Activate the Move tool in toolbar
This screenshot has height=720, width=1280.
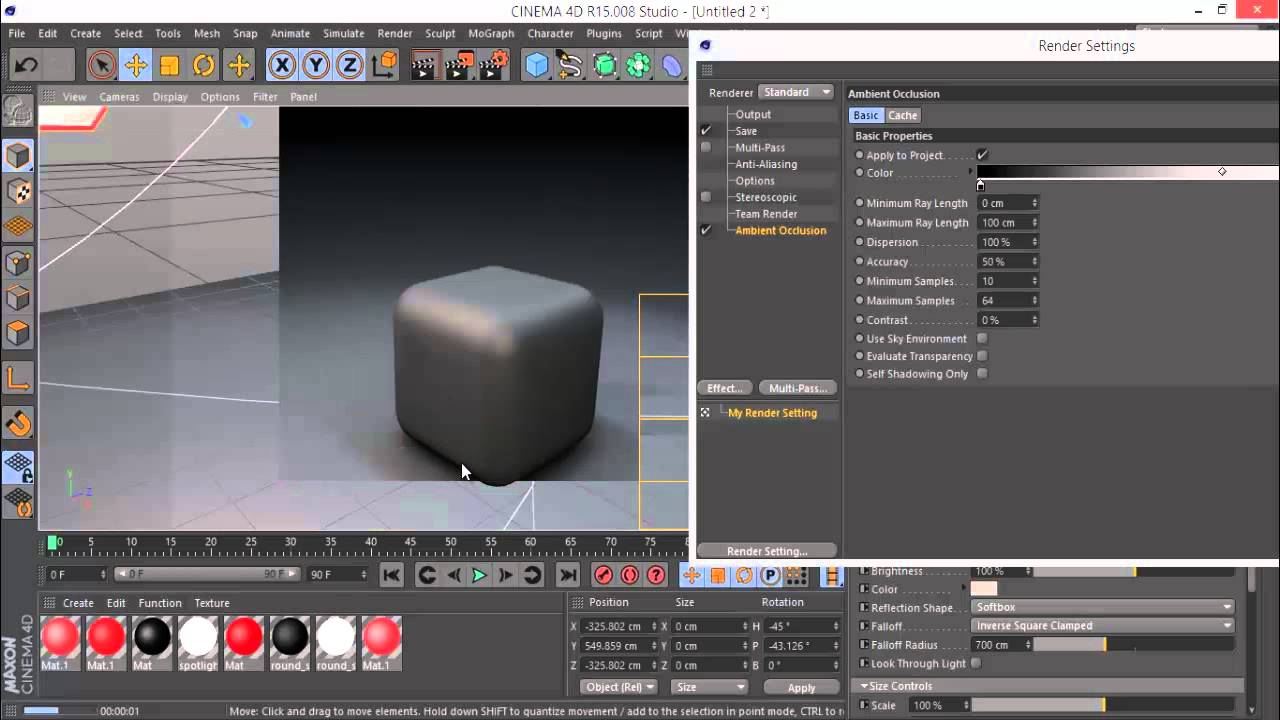click(x=136, y=66)
